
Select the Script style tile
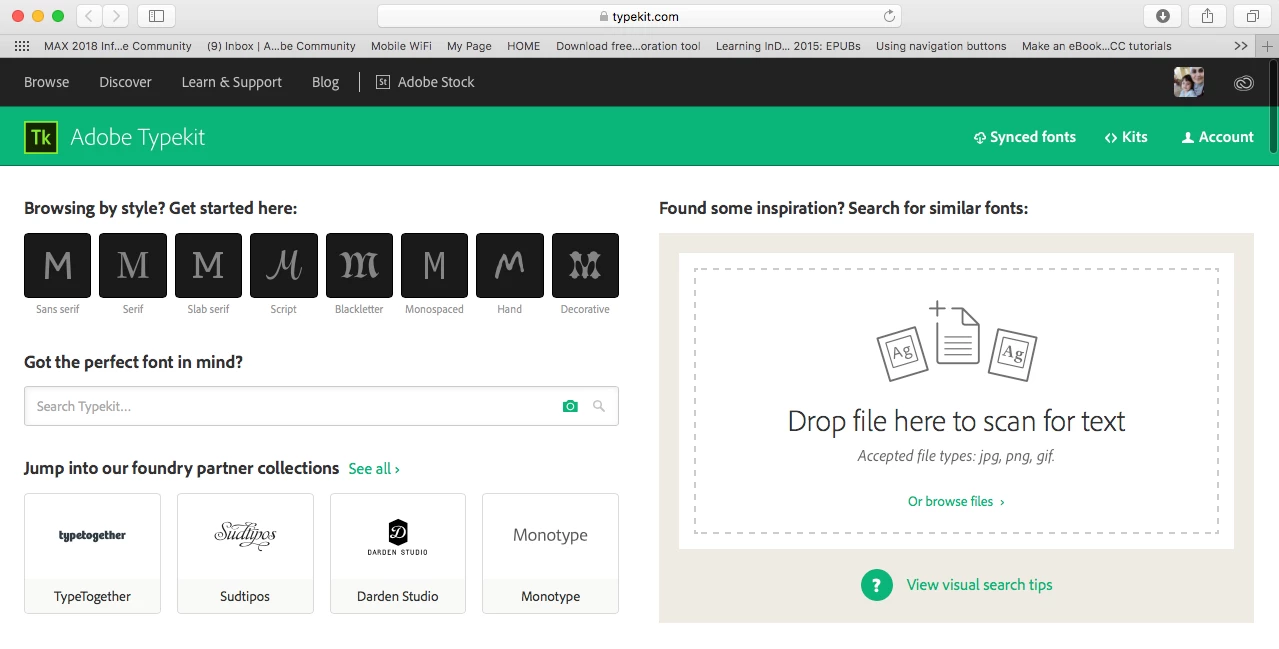(x=284, y=265)
